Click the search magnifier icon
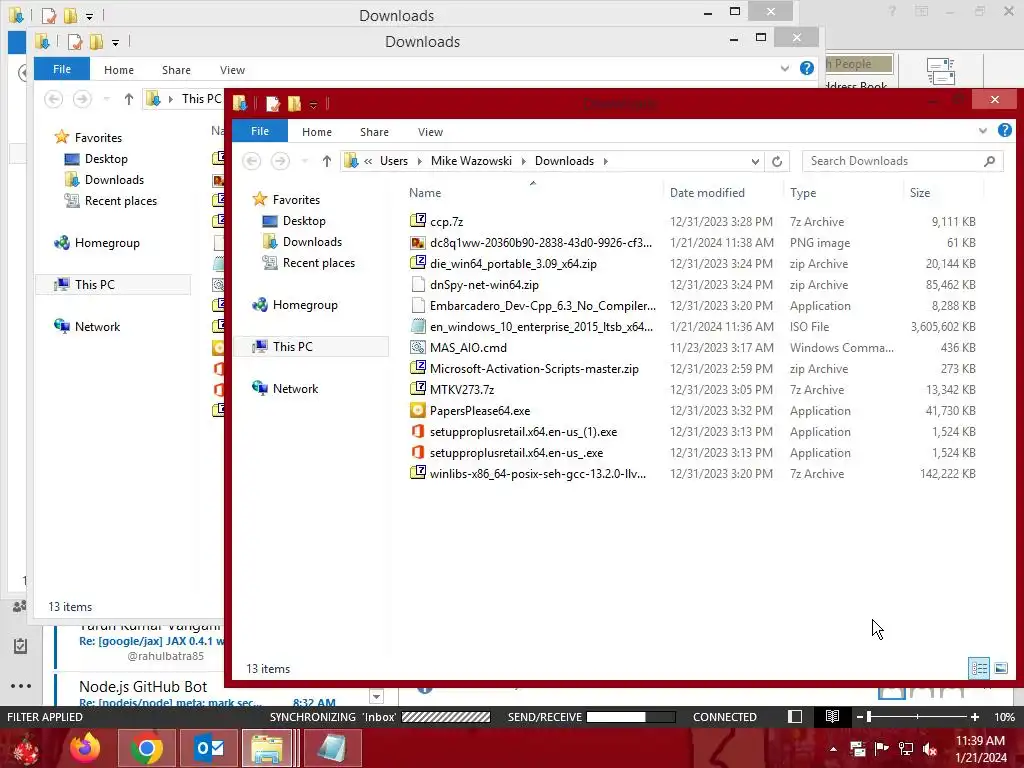 pos(989,161)
